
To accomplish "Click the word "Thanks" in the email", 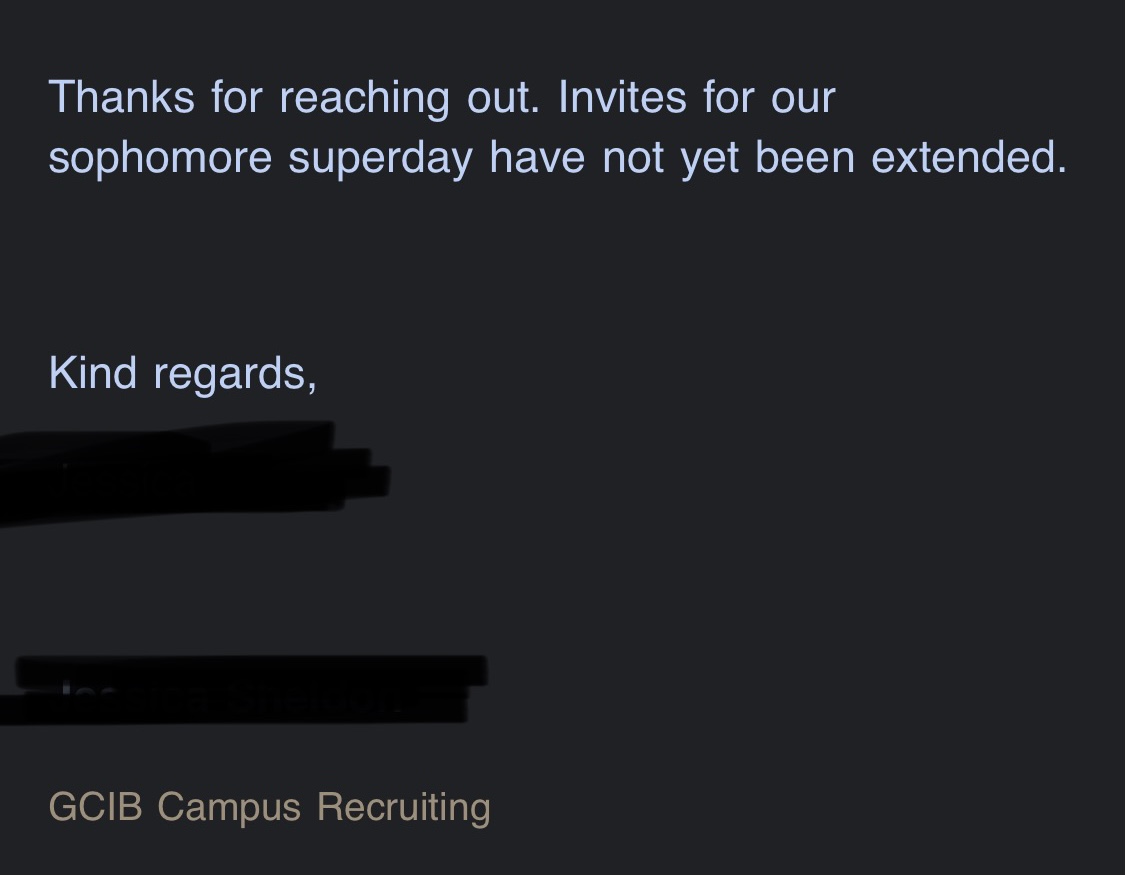I will point(121,98).
